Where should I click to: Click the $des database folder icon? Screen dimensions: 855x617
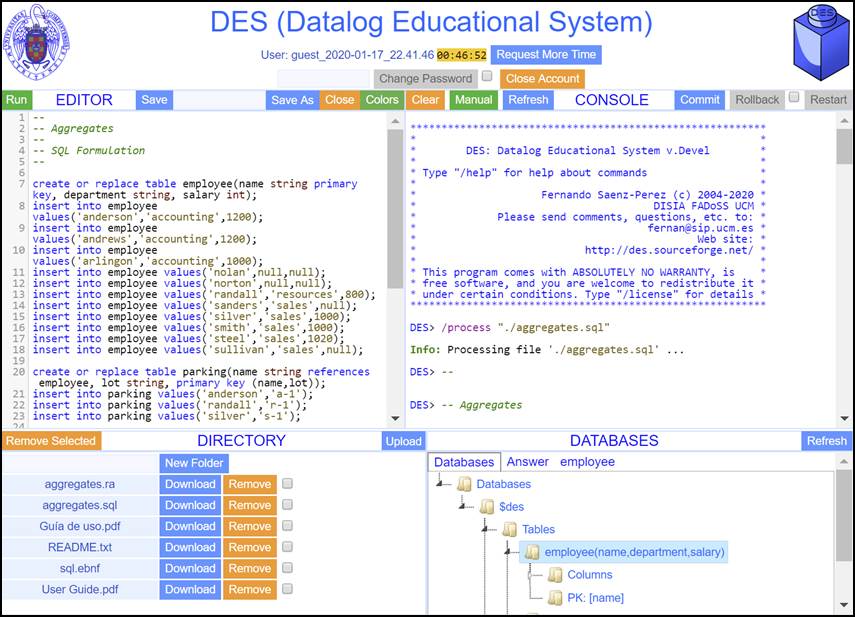coord(487,507)
